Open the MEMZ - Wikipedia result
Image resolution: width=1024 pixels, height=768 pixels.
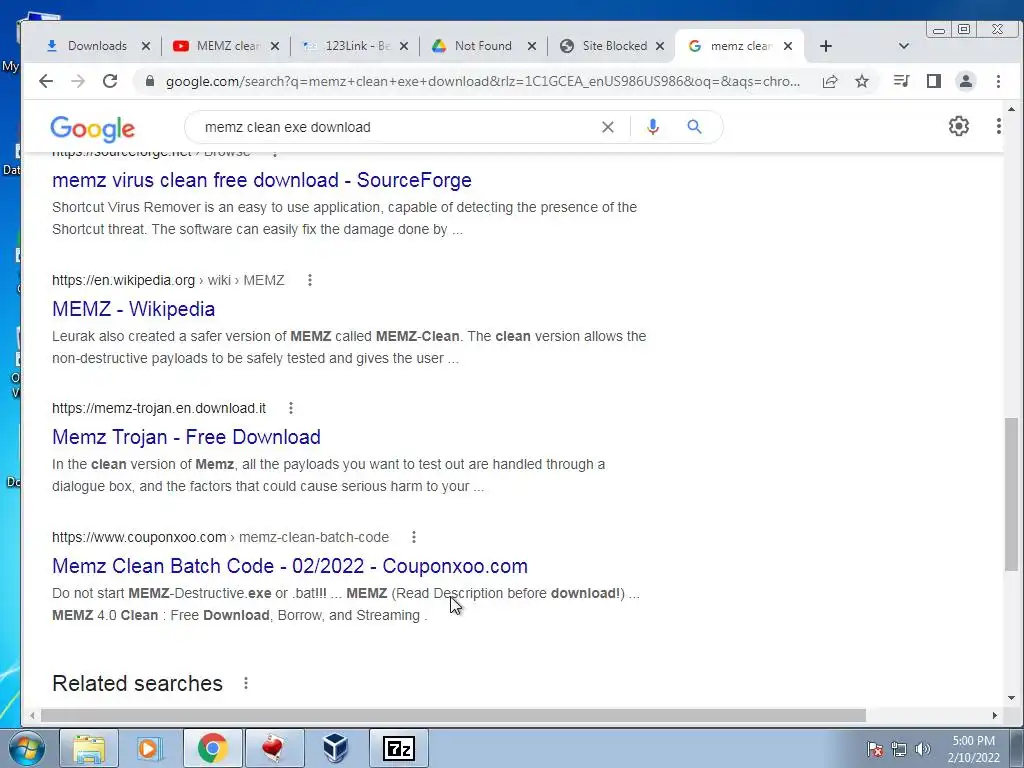click(x=133, y=309)
